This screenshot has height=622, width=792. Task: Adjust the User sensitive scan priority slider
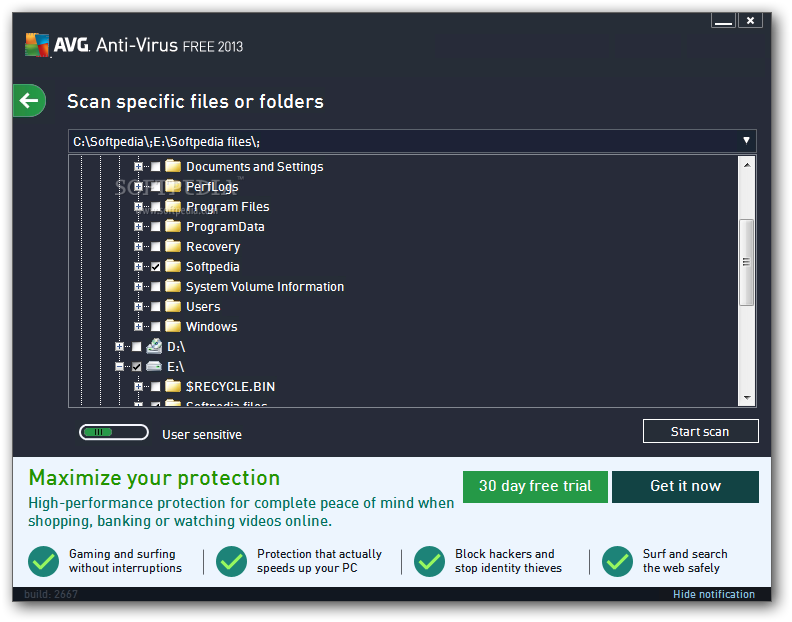[114, 433]
